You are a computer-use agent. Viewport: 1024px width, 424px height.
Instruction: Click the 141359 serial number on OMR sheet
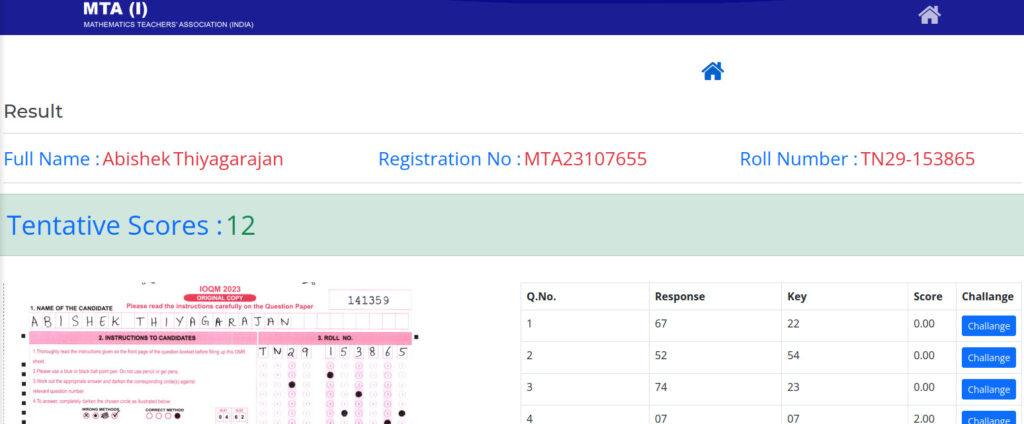[369, 300]
